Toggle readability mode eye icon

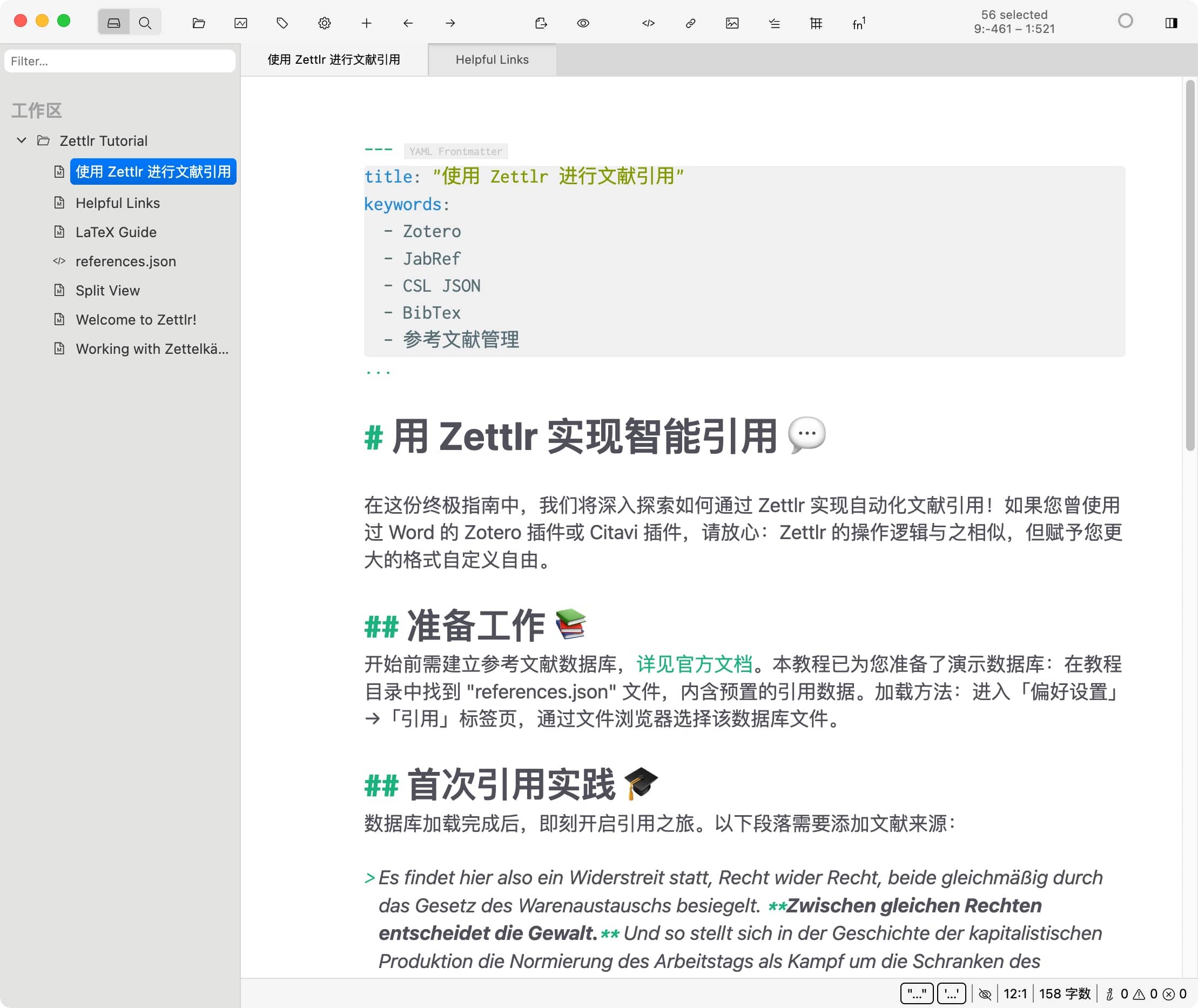coord(583,23)
